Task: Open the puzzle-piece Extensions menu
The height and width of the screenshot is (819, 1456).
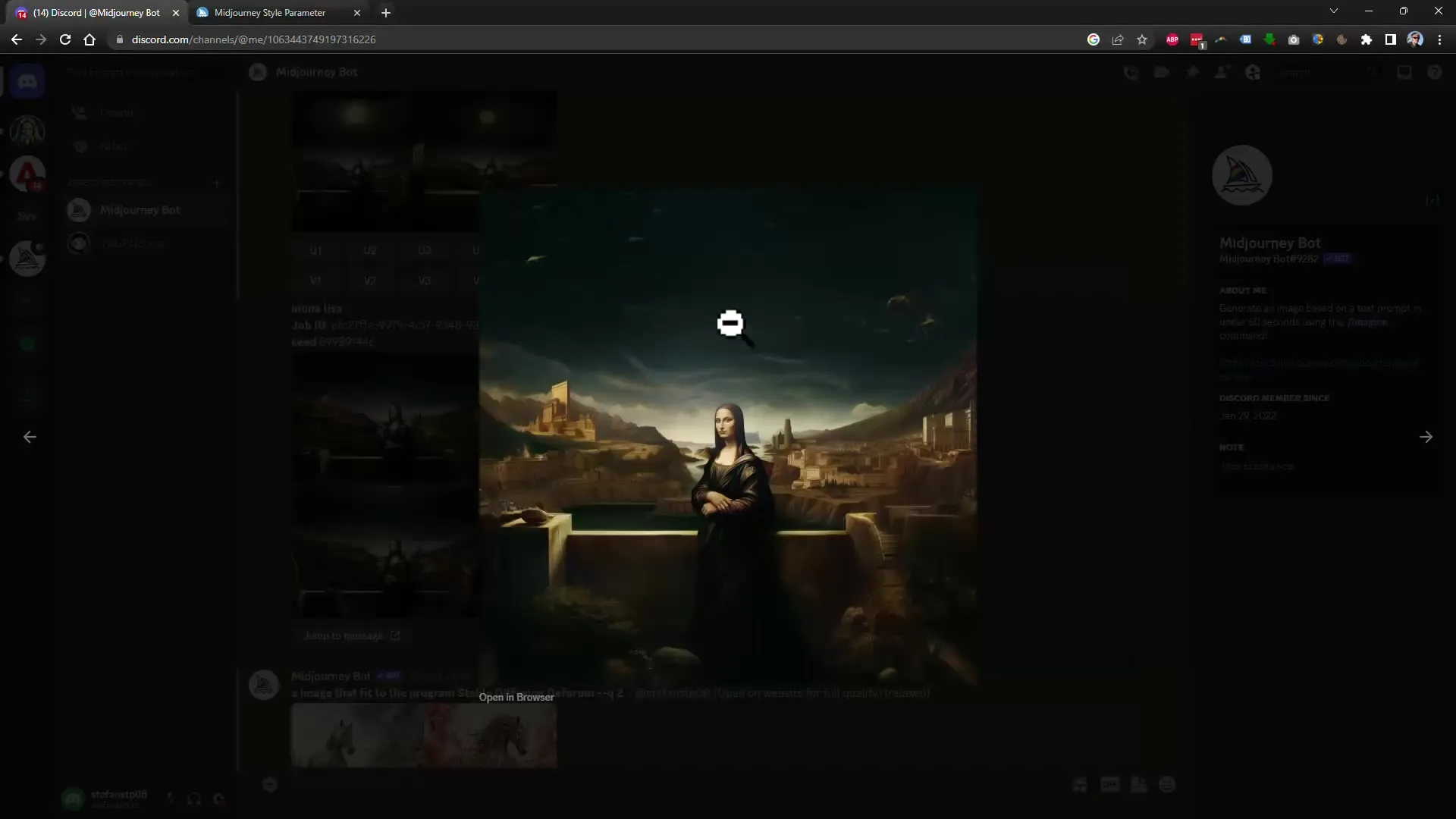Action: coord(1367,39)
